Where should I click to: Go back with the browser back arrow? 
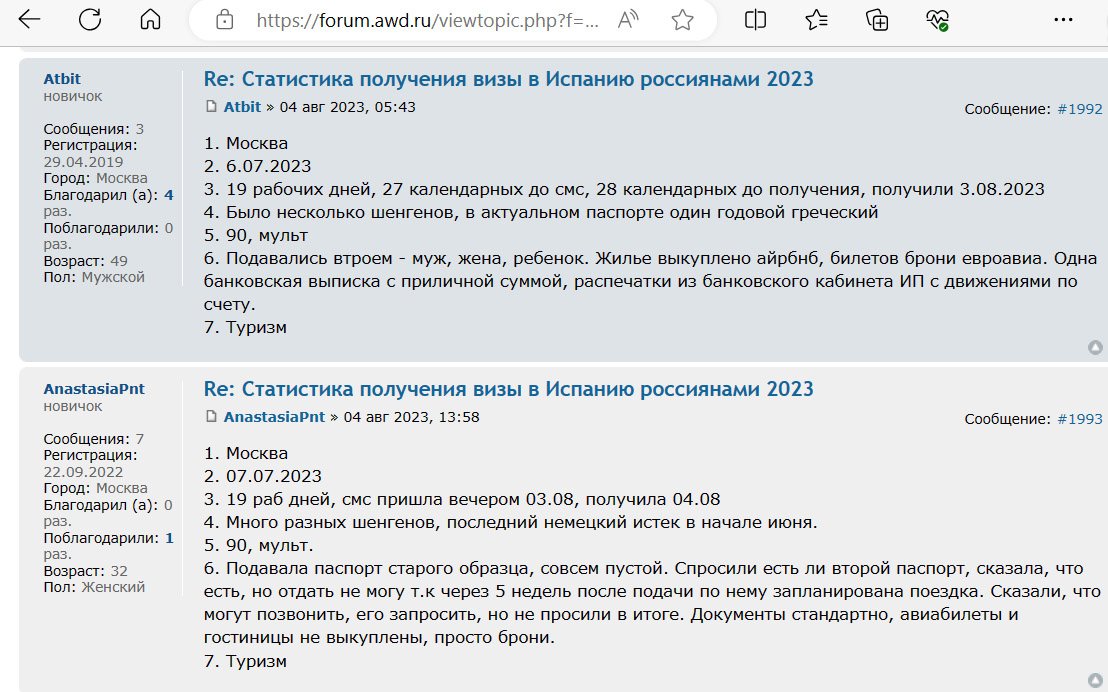pos(30,20)
